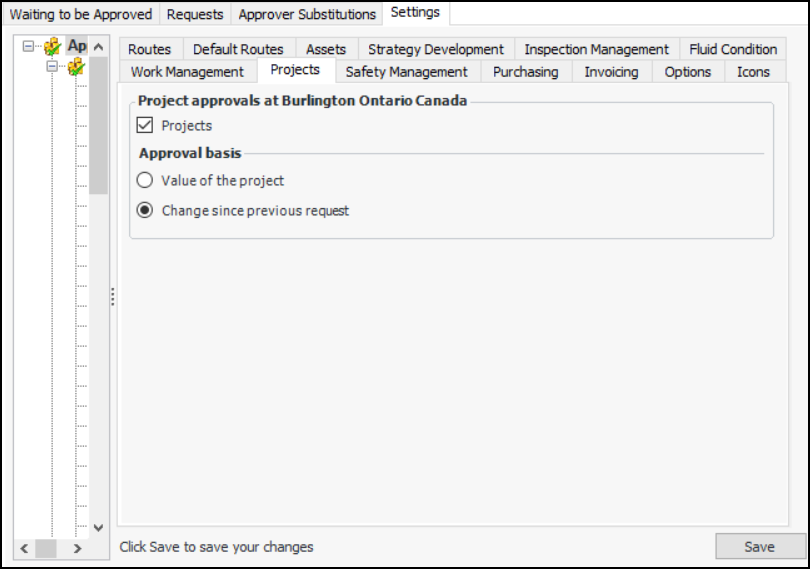Image resolution: width=810 pixels, height=569 pixels.
Task: Click the tree scroll down arrow
Action: click(x=99, y=527)
